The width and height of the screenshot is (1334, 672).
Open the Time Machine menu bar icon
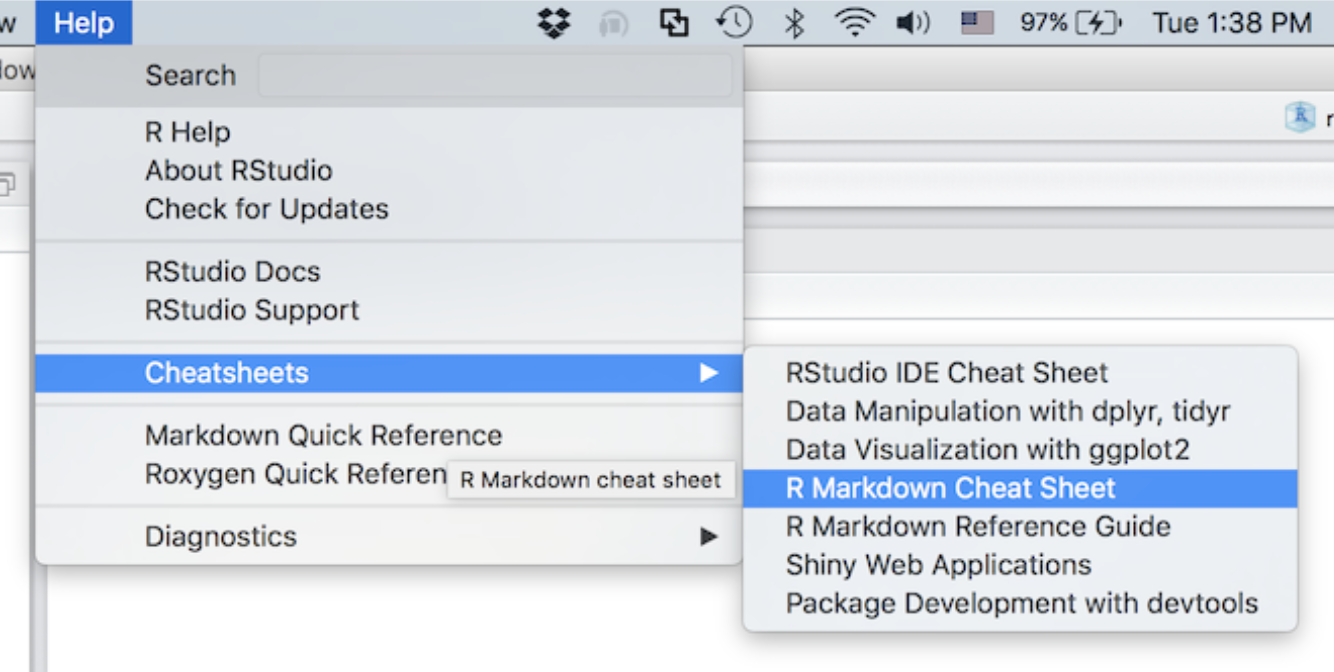point(735,23)
